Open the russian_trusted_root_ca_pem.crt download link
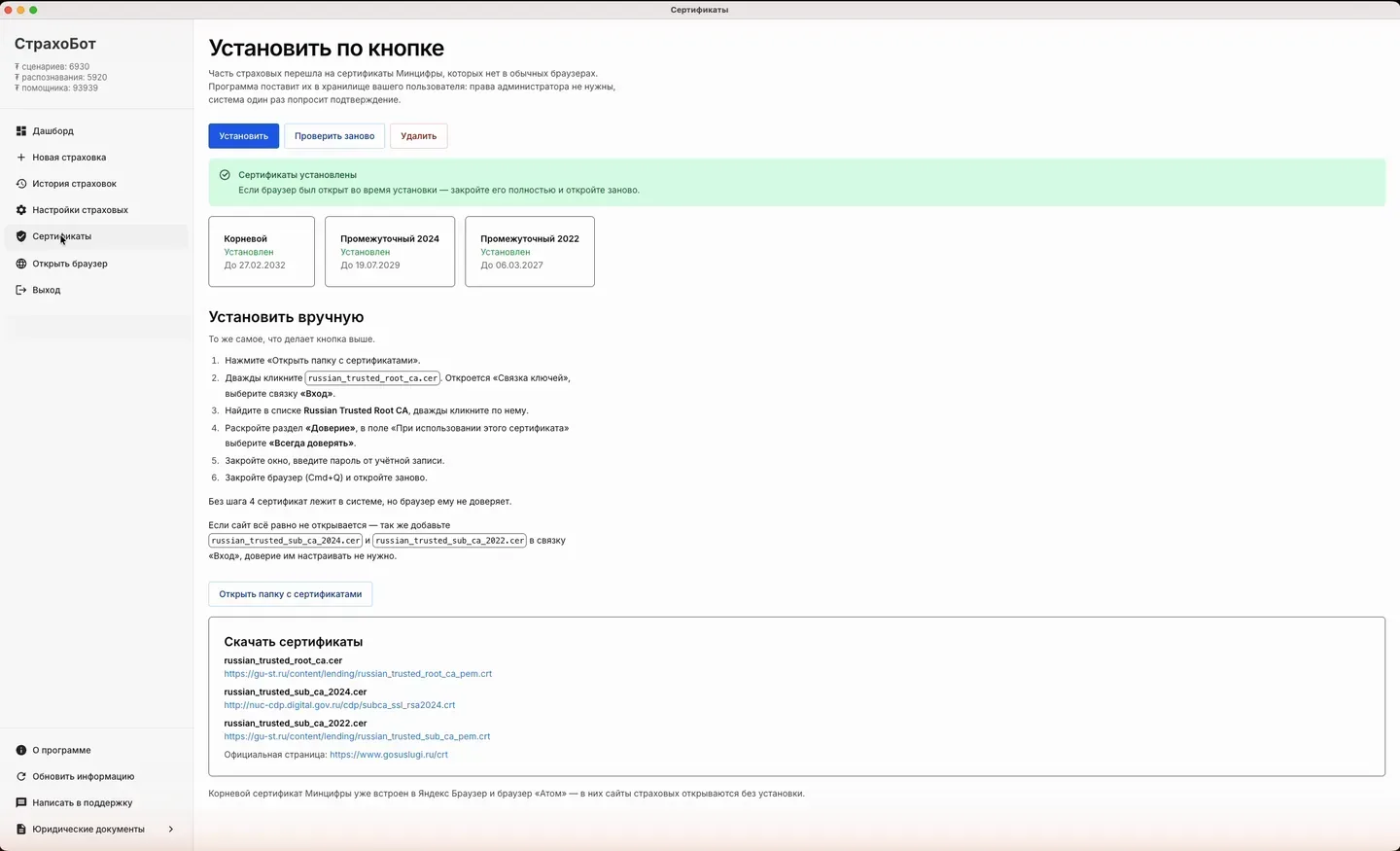The height and width of the screenshot is (851, 1400). (x=358, y=674)
